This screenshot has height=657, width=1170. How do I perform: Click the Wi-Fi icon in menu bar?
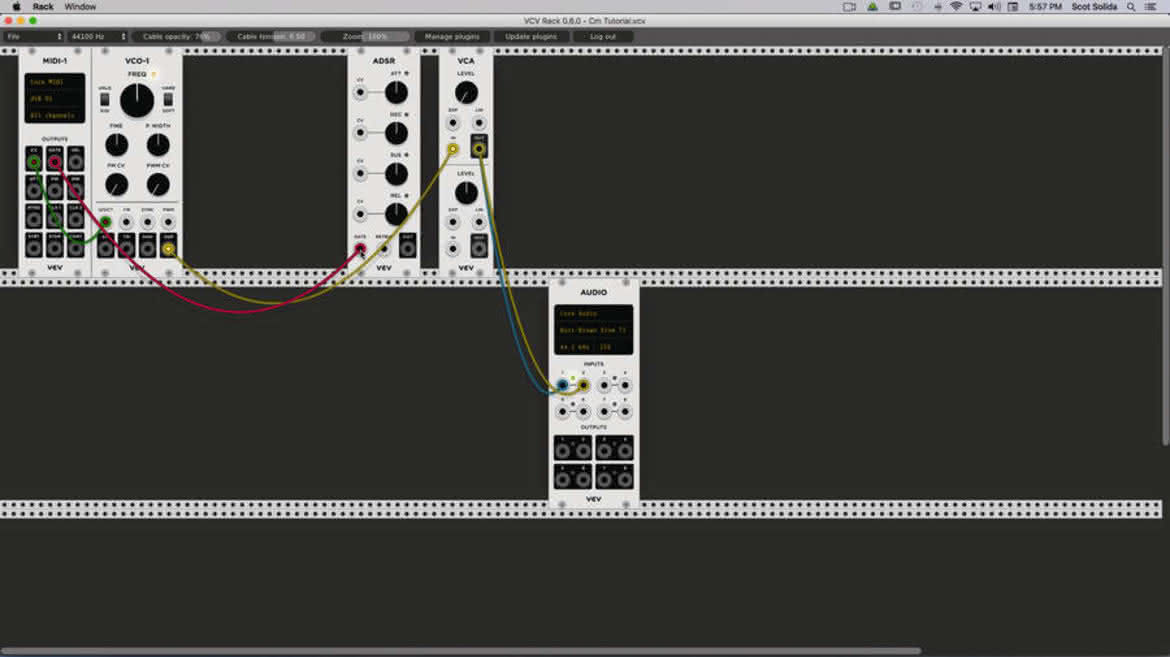(956, 7)
